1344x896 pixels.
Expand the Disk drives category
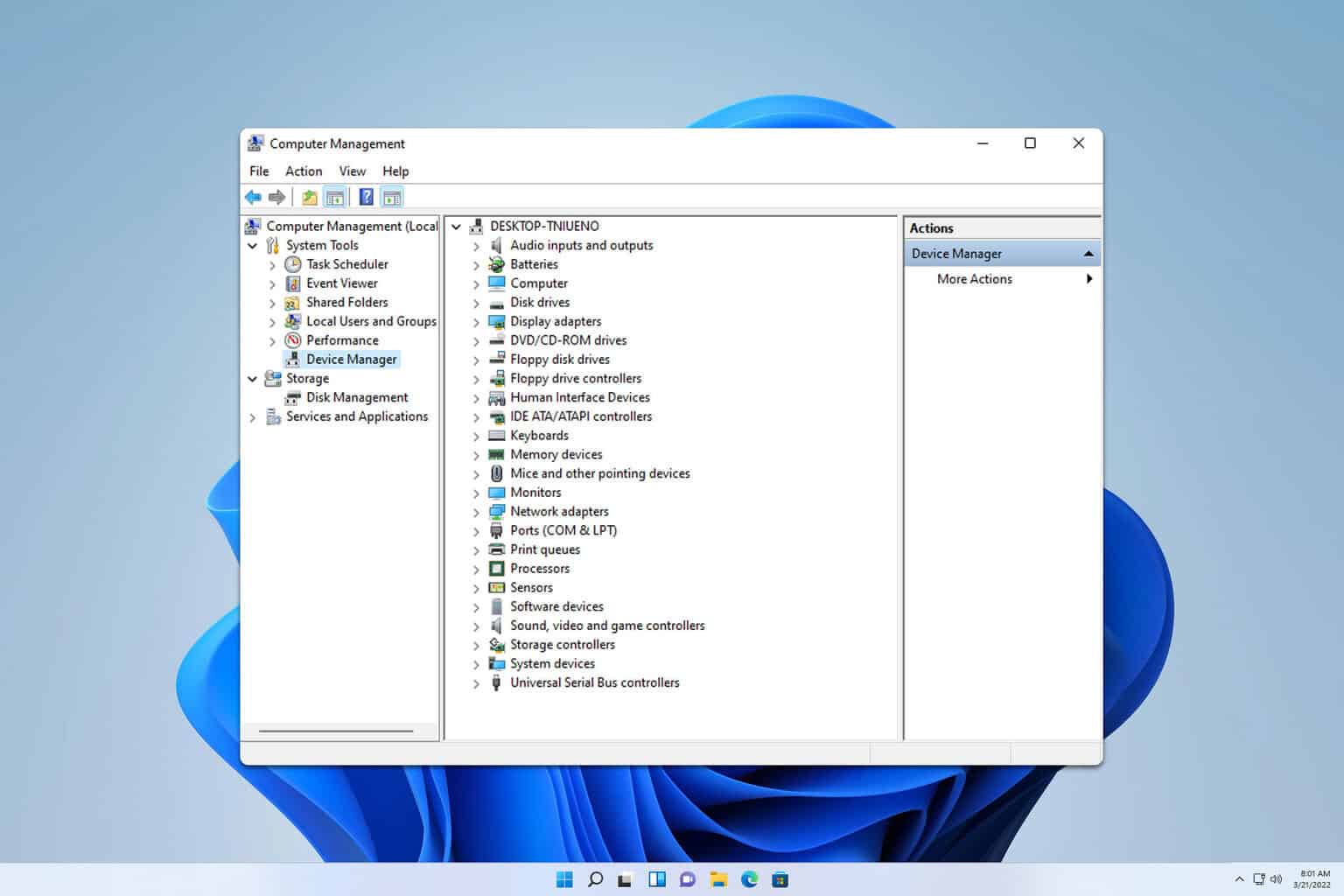[476, 304]
